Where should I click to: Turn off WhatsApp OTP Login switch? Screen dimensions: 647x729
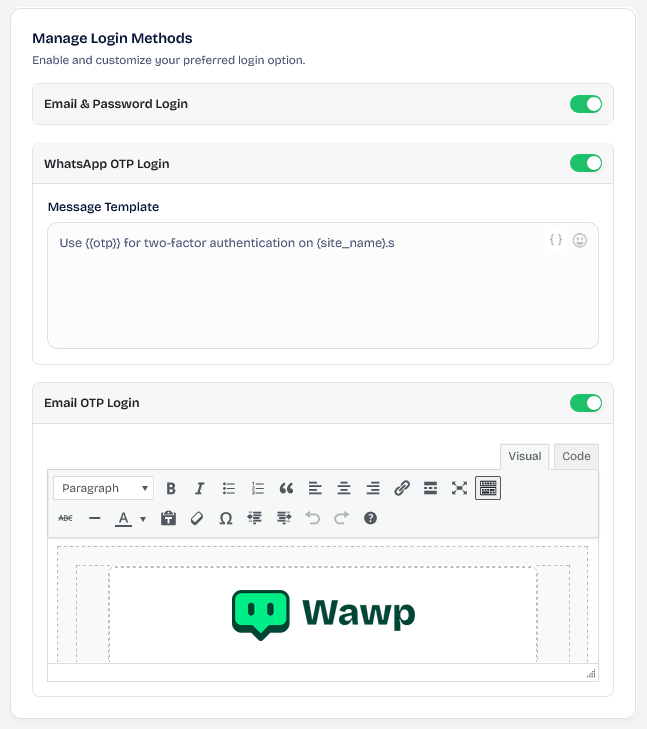[x=586, y=163]
